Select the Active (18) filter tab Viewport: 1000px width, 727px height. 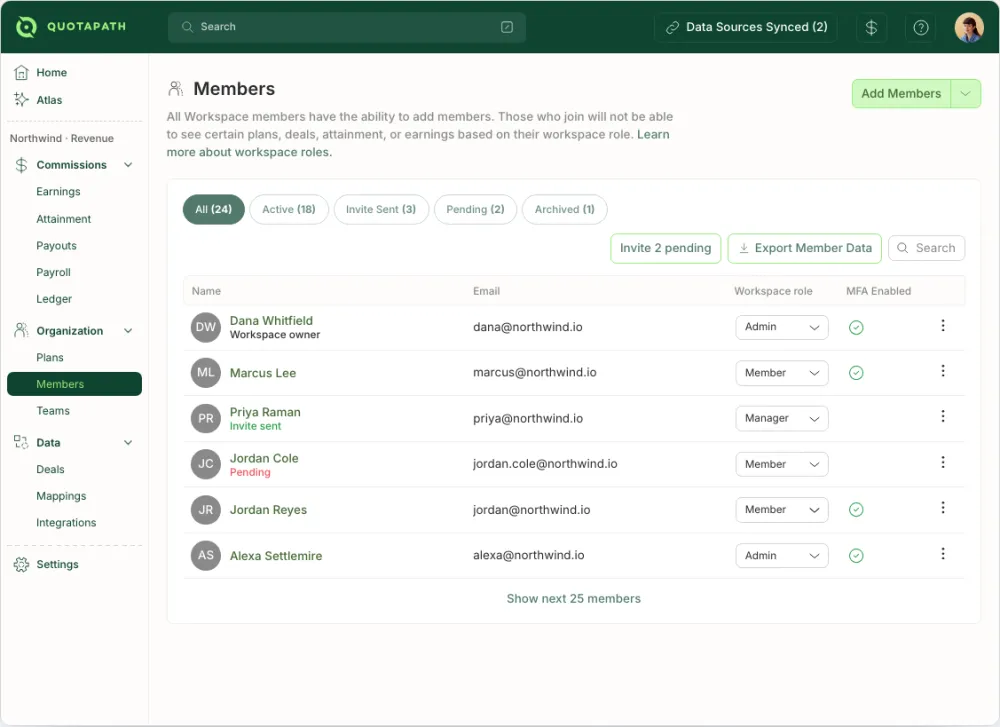tap(289, 209)
